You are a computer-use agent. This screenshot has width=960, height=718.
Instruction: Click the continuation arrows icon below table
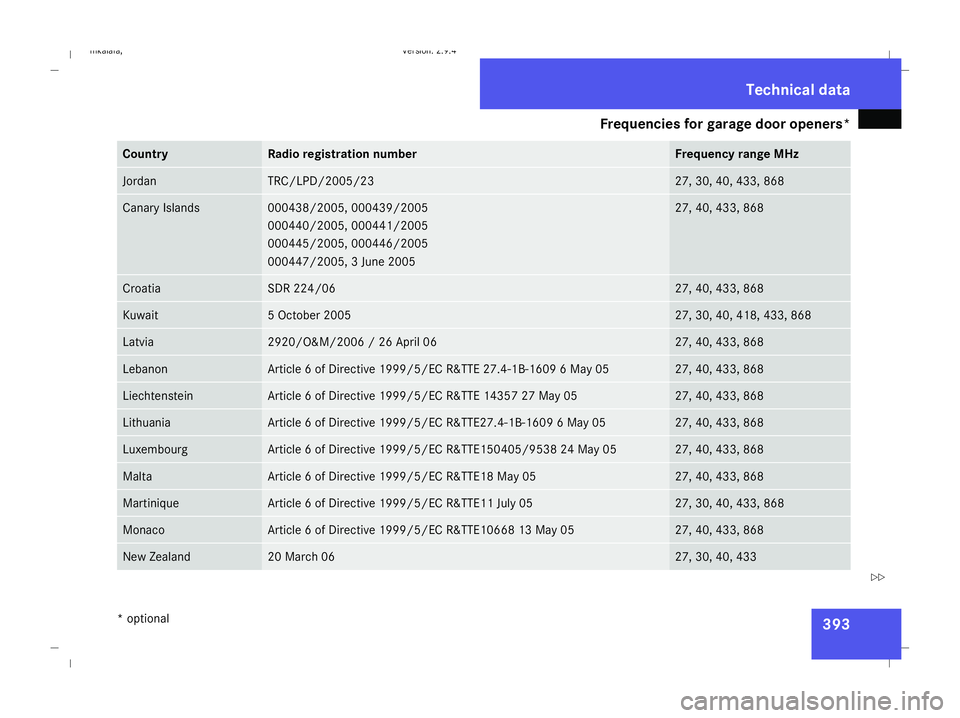click(x=877, y=577)
